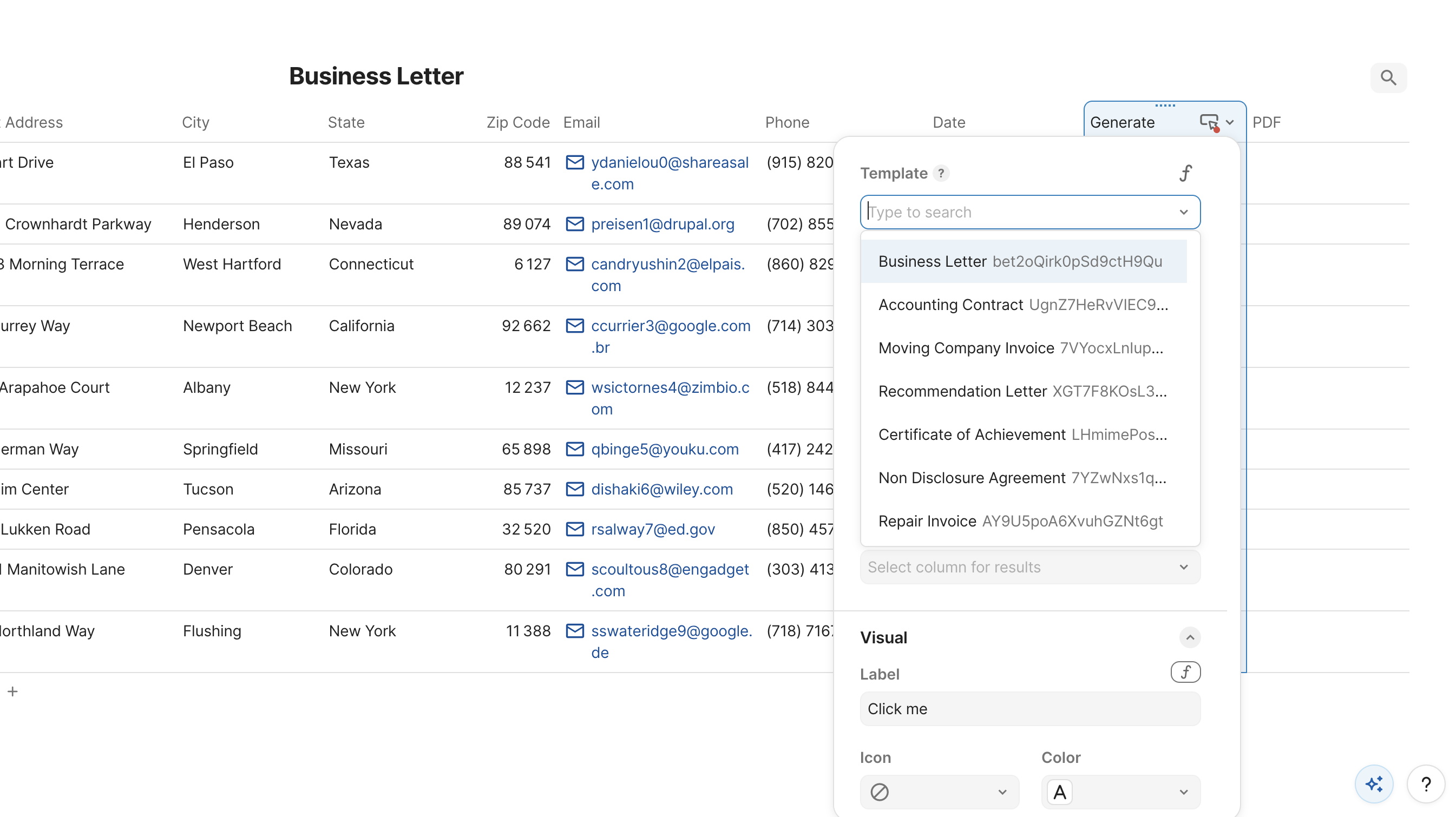The height and width of the screenshot is (817, 1456).
Task: Click the prohibited-sign icon in the Icon selector
Action: click(880, 792)
